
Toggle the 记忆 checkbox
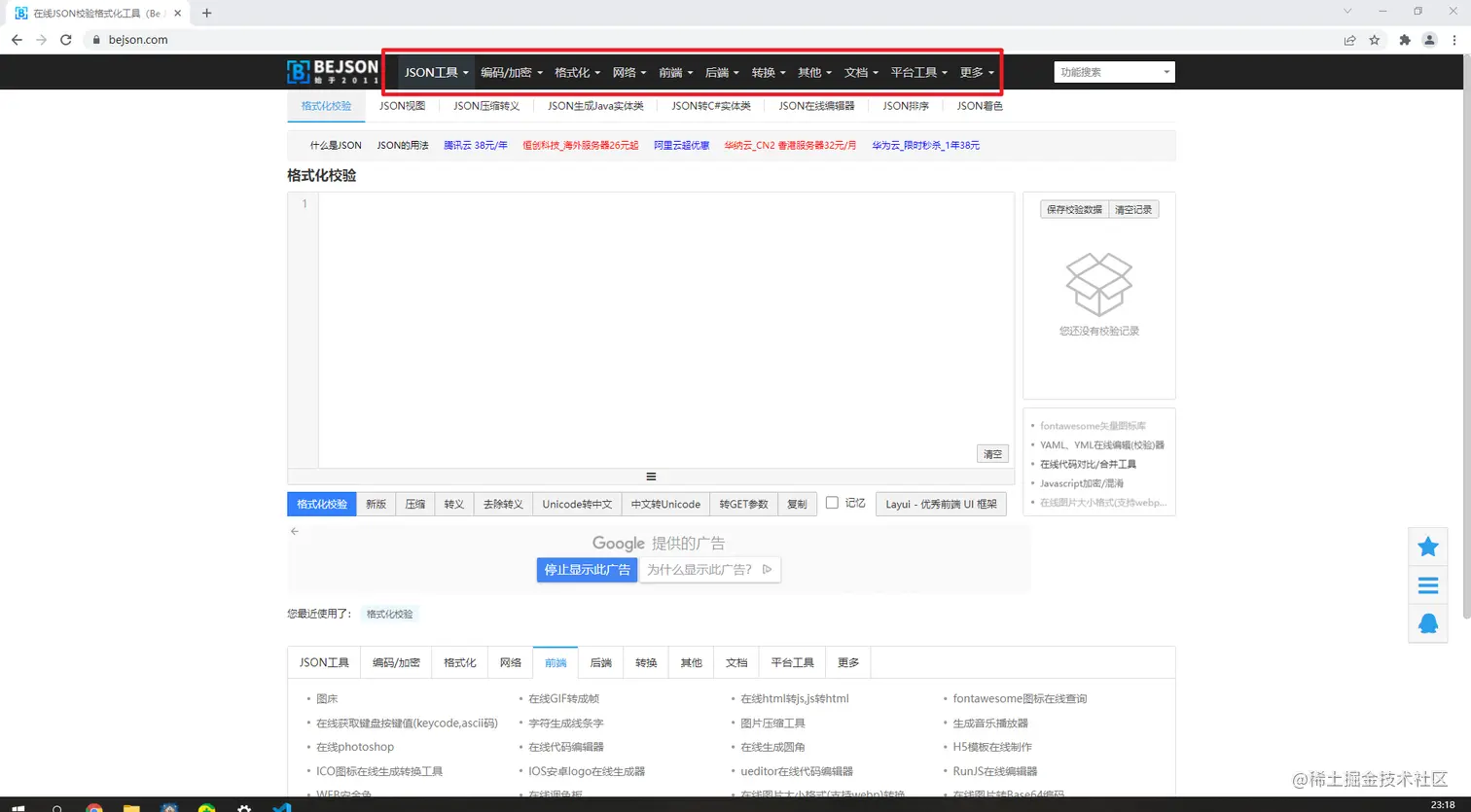click(x=832, y=503)
